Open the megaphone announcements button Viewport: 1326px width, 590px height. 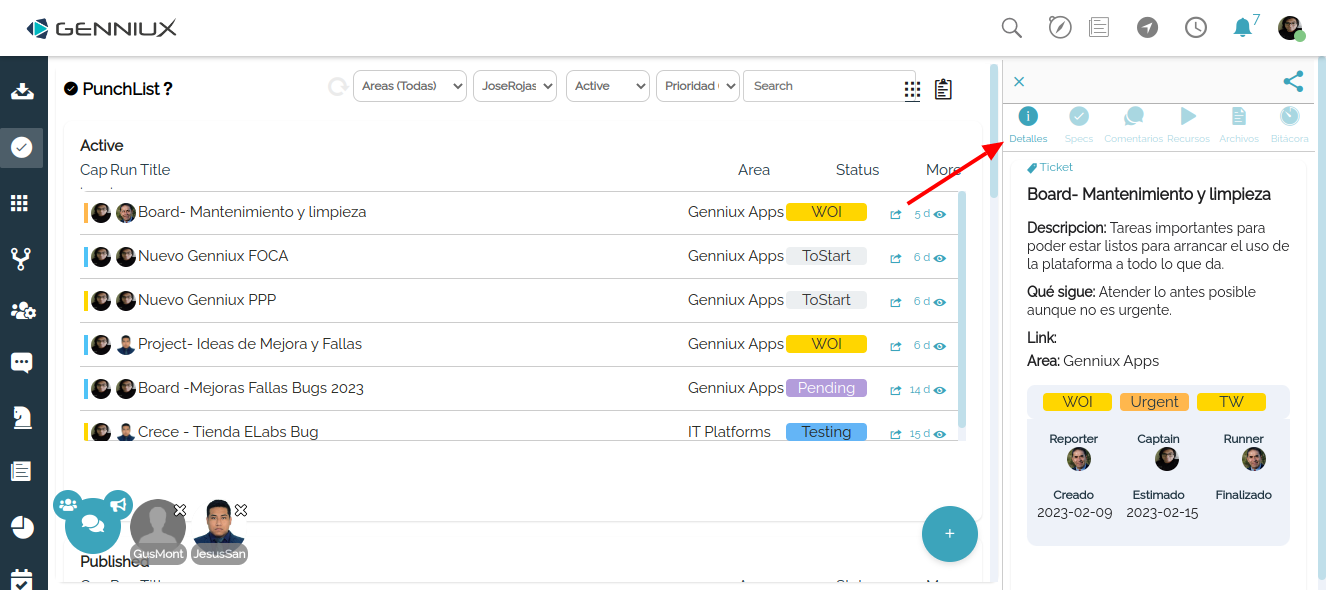[118, 504]
